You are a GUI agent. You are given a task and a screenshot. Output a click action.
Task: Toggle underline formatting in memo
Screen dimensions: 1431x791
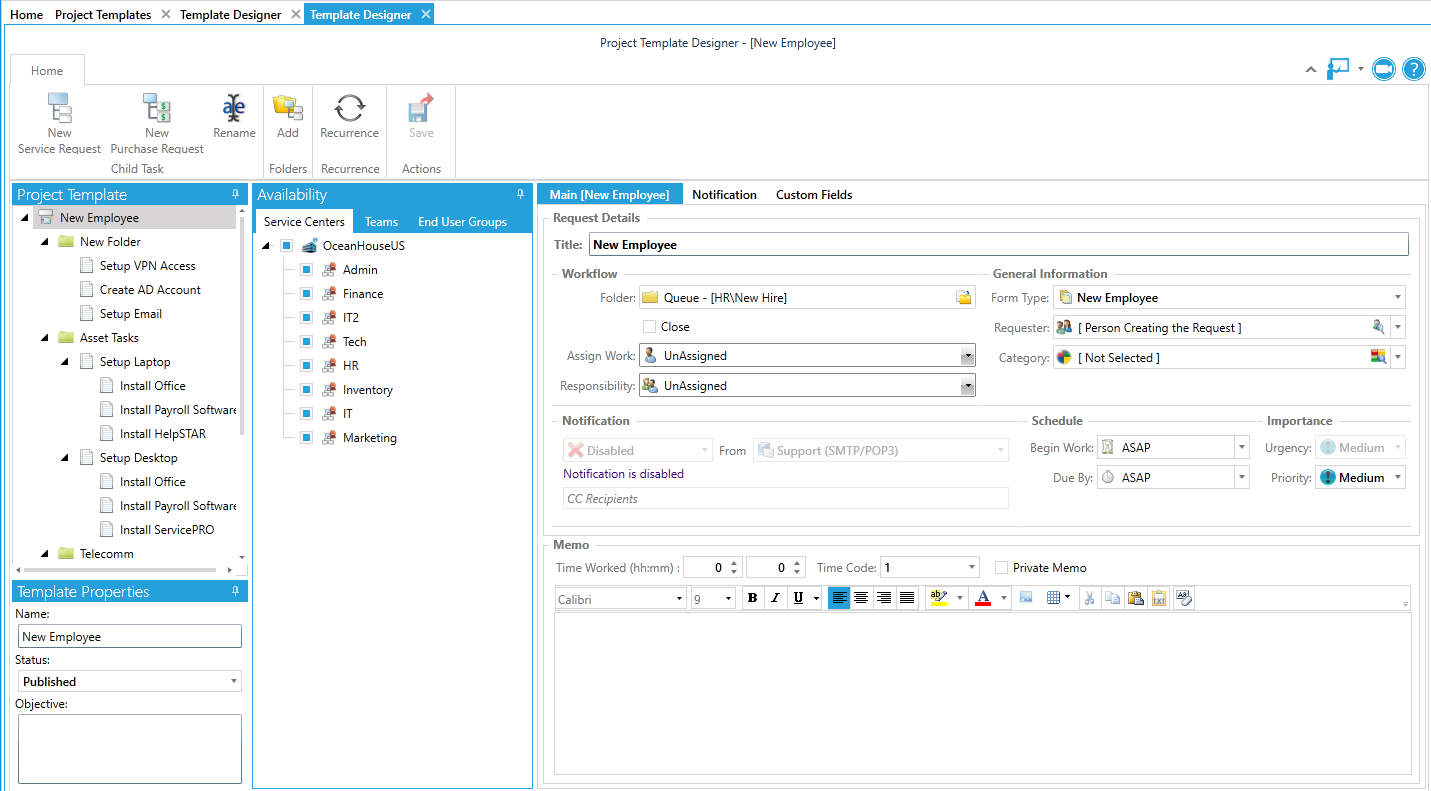(x=798, y=598)
